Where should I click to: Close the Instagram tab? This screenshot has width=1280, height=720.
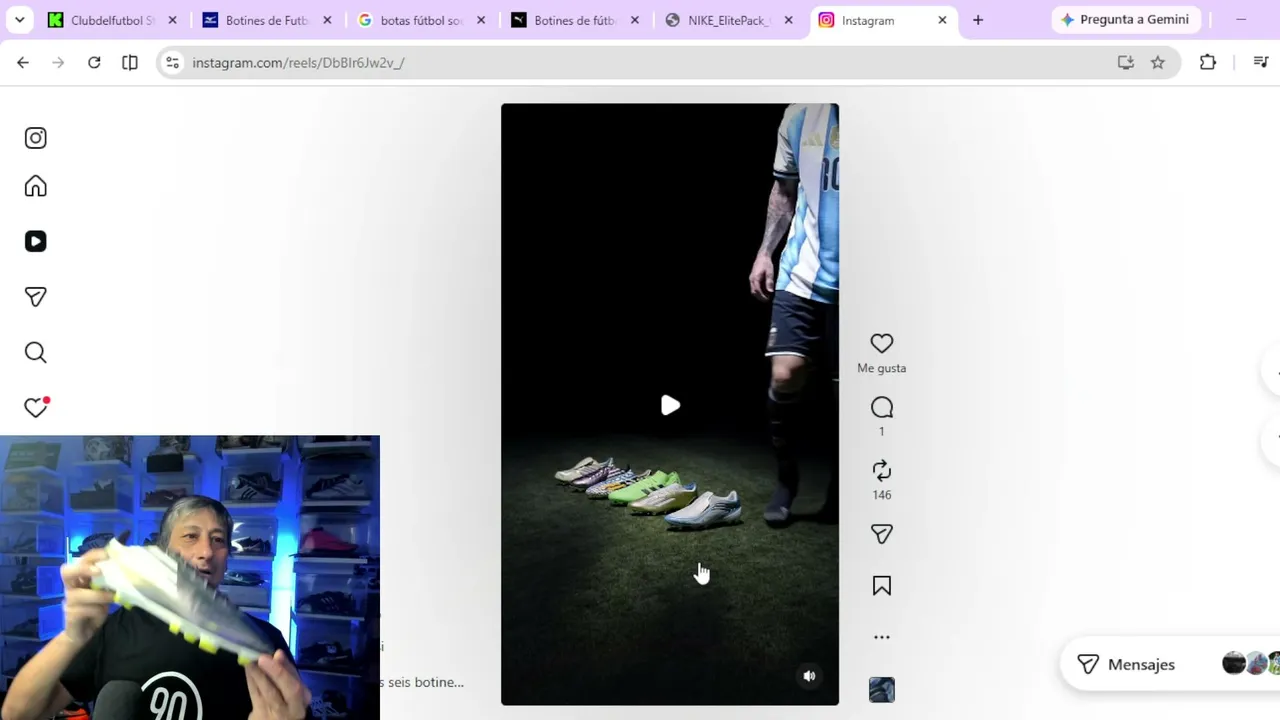pyautogui.click(x=942, y=20)
